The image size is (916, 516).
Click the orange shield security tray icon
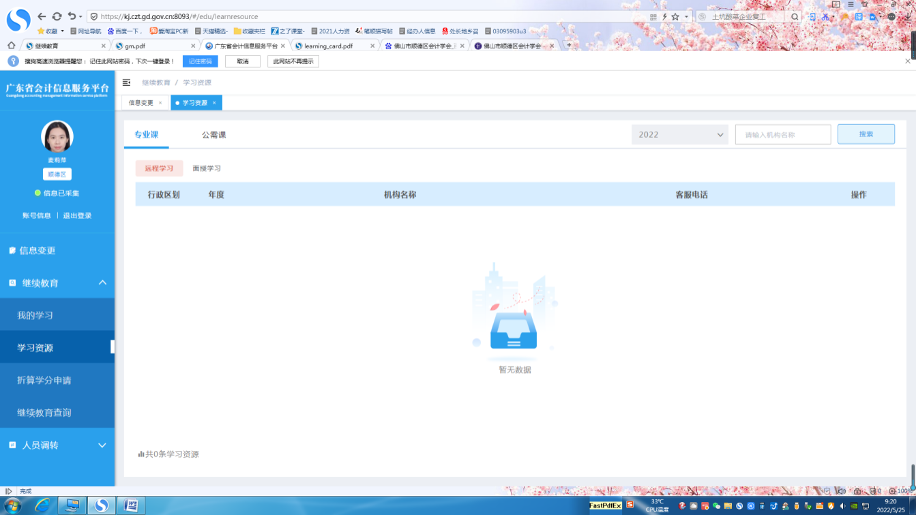[x=831, y=506]
